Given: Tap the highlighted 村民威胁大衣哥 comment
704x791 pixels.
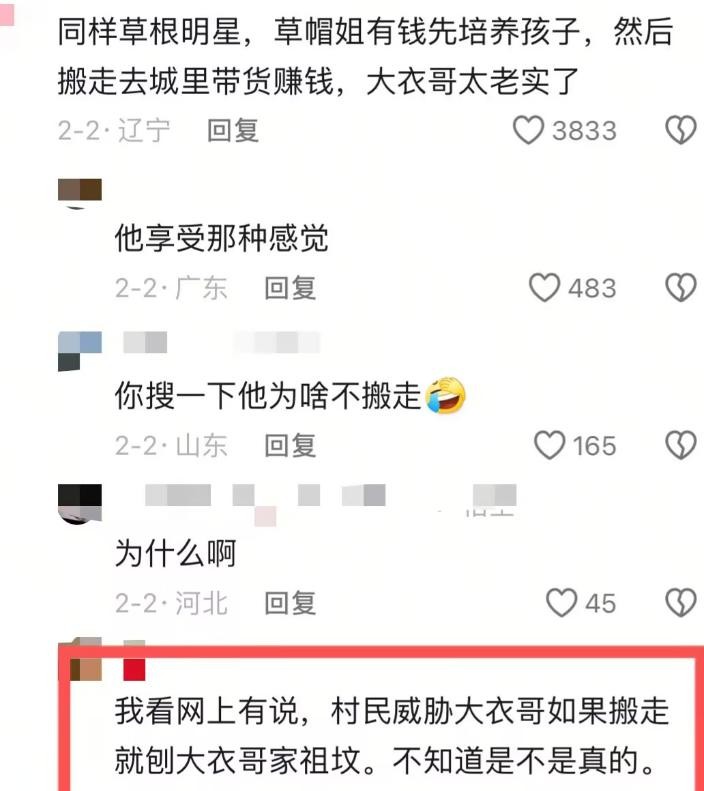Looking at the screenshot, I should coord(391,735).
